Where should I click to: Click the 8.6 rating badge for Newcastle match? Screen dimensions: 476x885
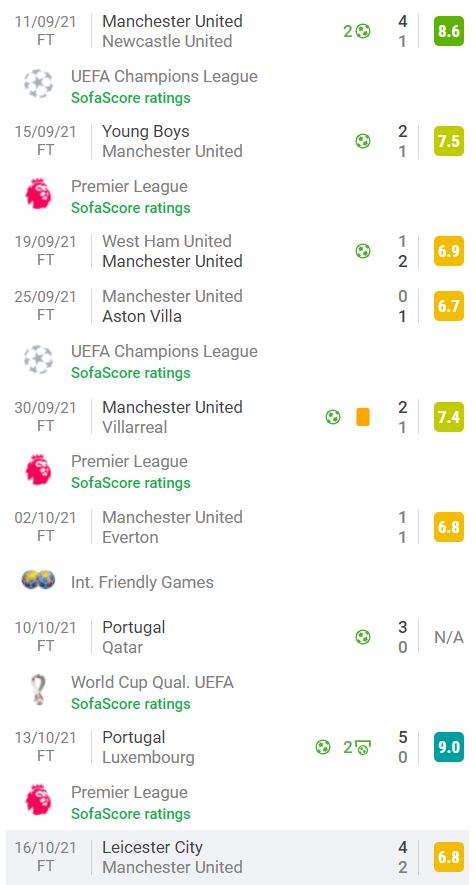coord(448,31)
